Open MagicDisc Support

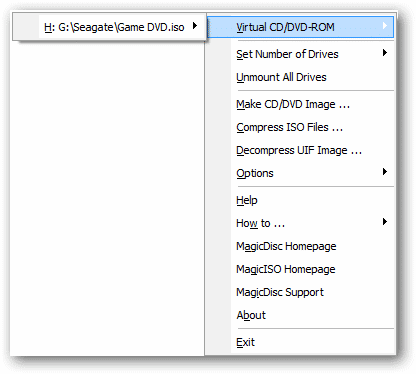(300, 292)
